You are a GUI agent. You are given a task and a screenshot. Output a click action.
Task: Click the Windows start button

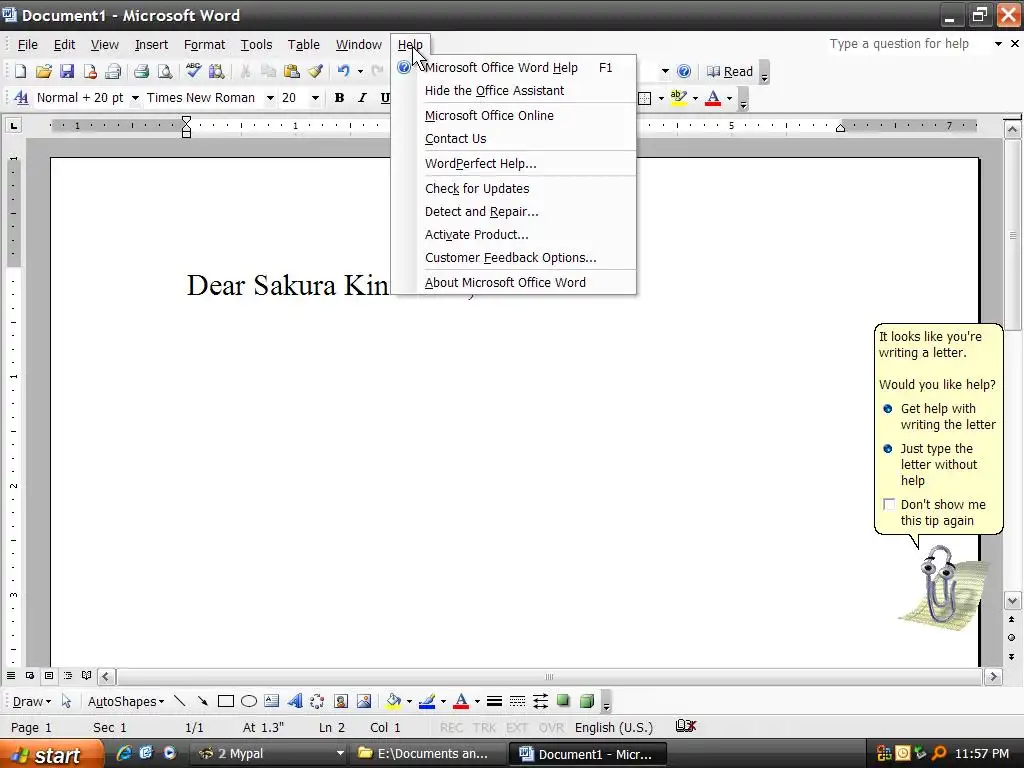[x=51, y=754]
